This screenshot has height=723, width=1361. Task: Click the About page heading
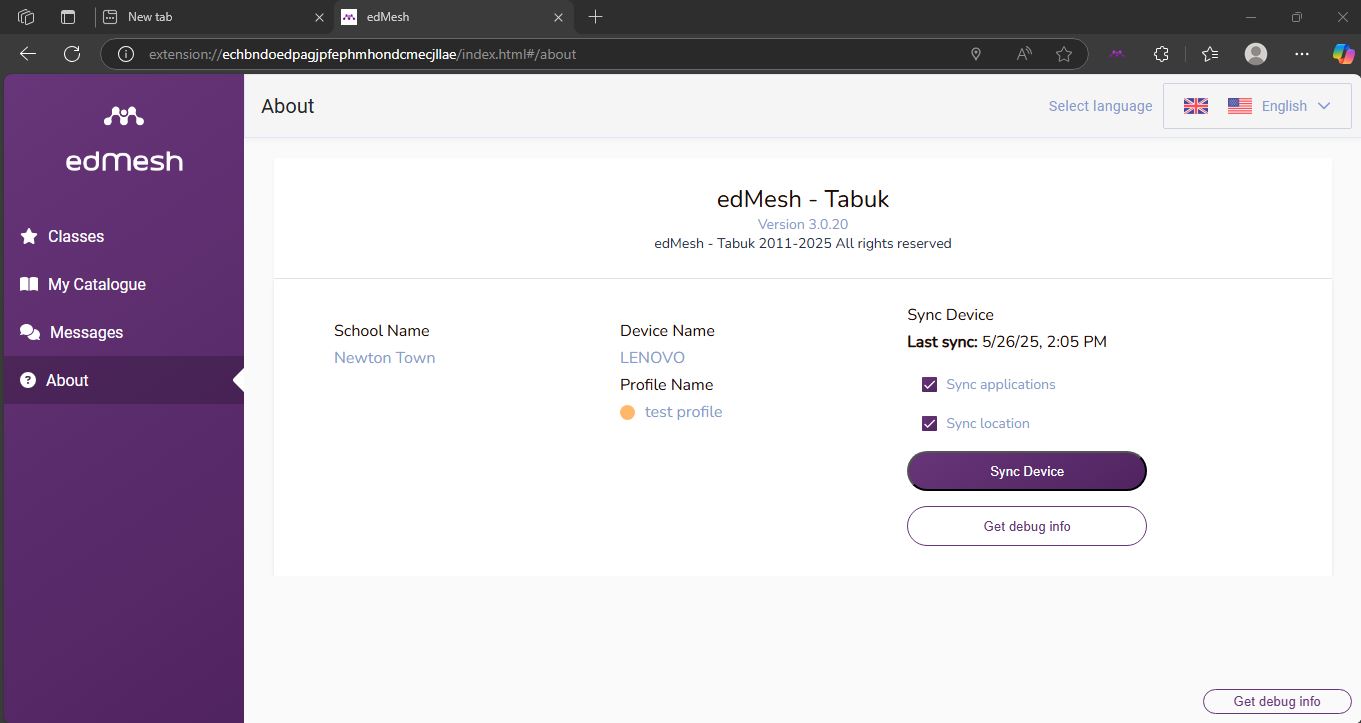tap(288, 106)
